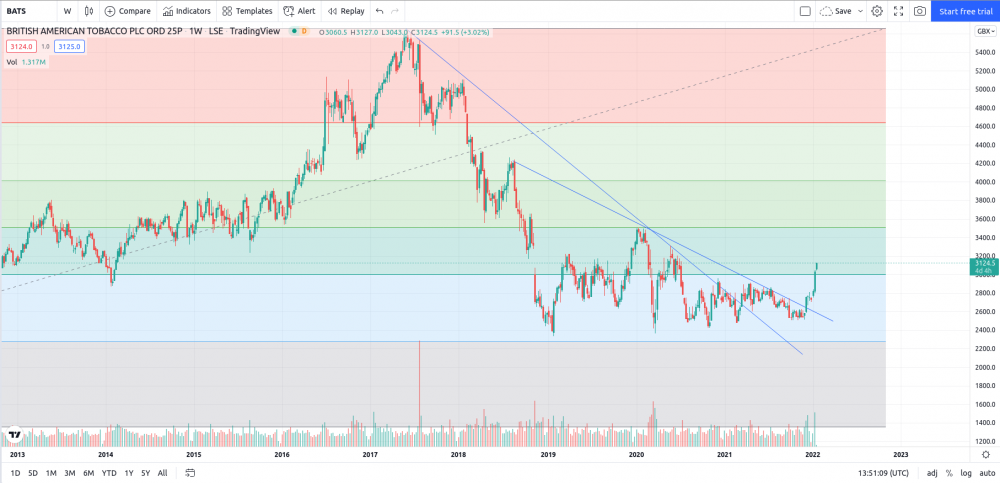Take a chart snapshot with camera icon
This screenshot has width=1000, height=483.
[x=919, y=11]
